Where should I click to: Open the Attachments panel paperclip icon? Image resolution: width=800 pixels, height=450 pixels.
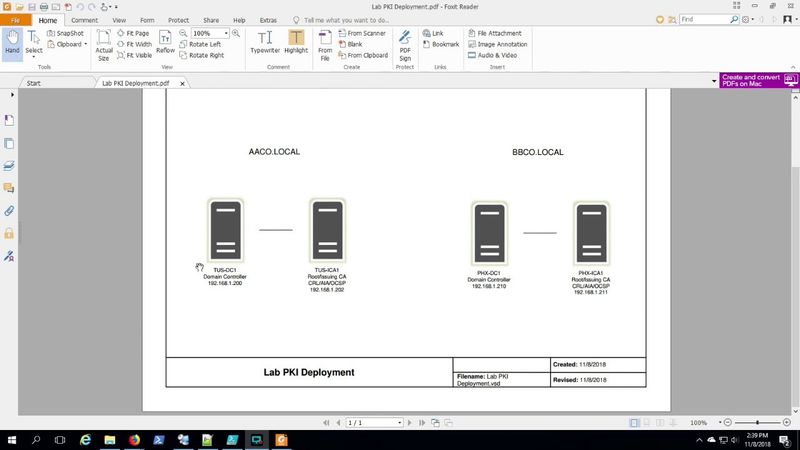[x=9, y=211]
